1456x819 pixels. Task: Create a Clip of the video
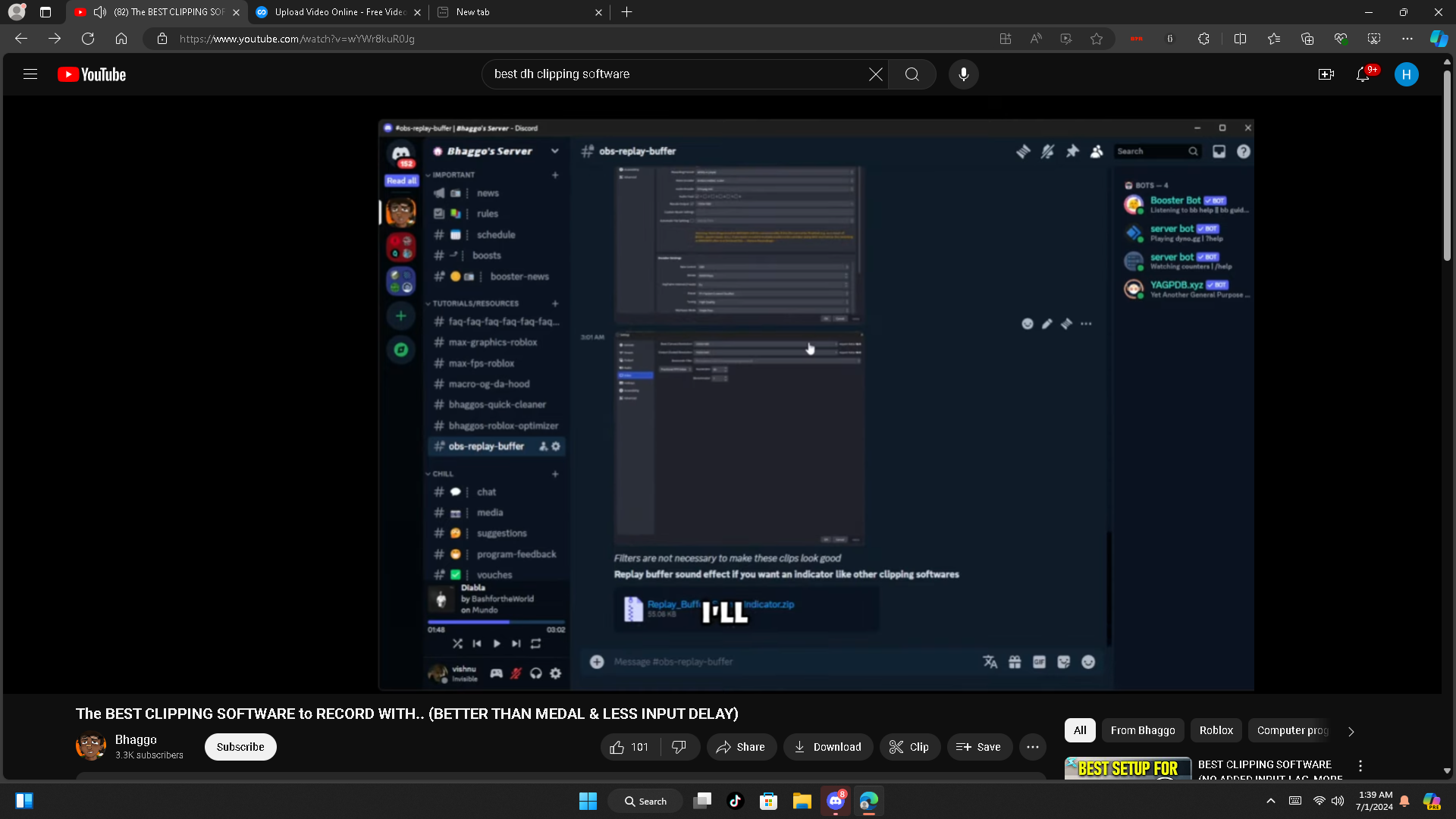pos(909,747)
